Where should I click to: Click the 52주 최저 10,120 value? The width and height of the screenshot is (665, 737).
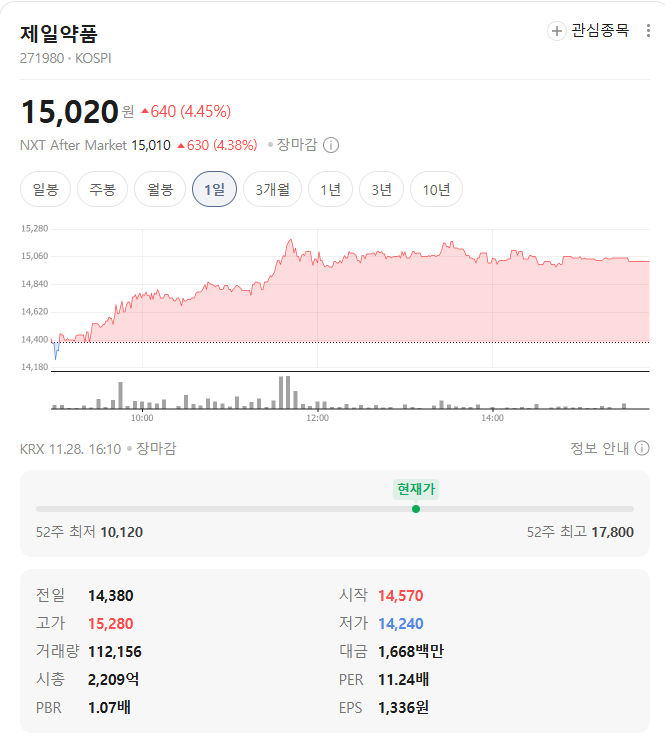[x=122, y=532]
